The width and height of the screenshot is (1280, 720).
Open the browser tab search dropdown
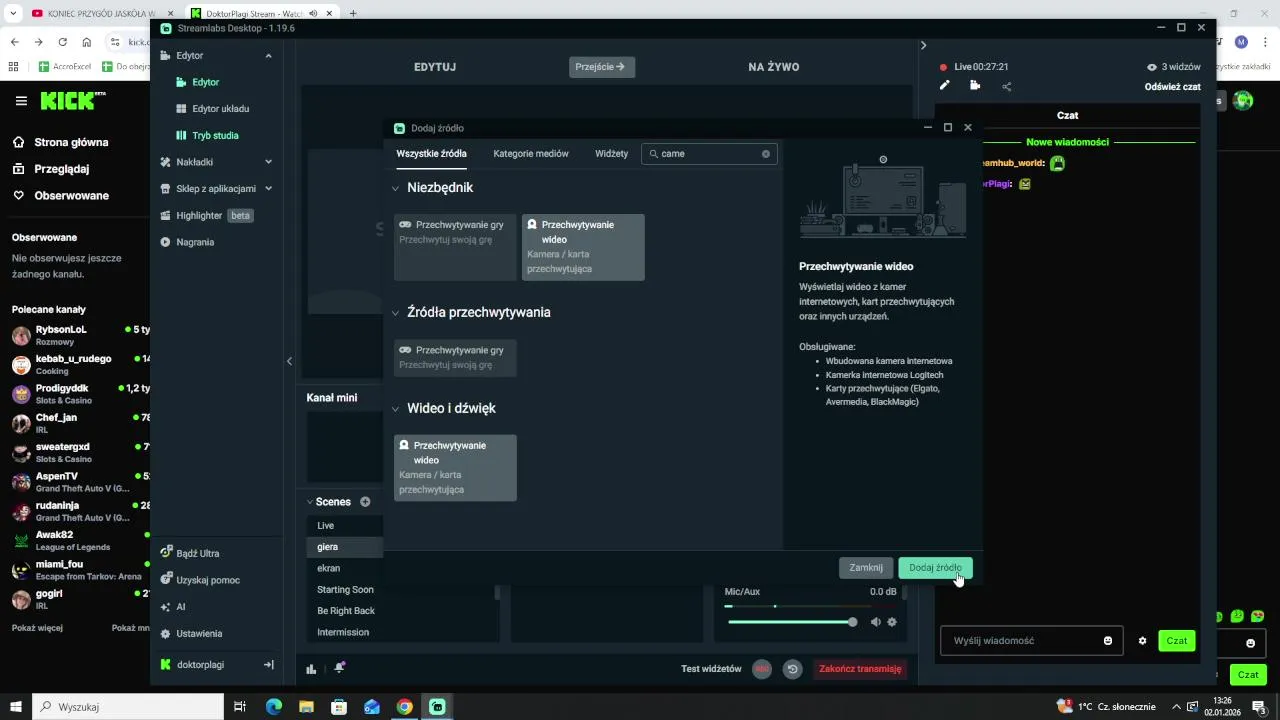tap(13, 14)
